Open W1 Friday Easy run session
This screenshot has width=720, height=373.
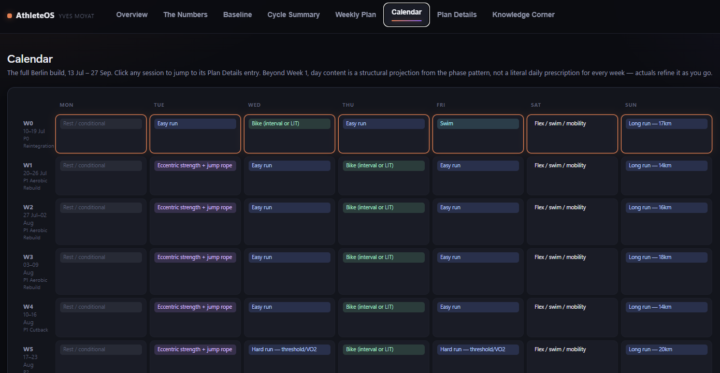point(478,165)
